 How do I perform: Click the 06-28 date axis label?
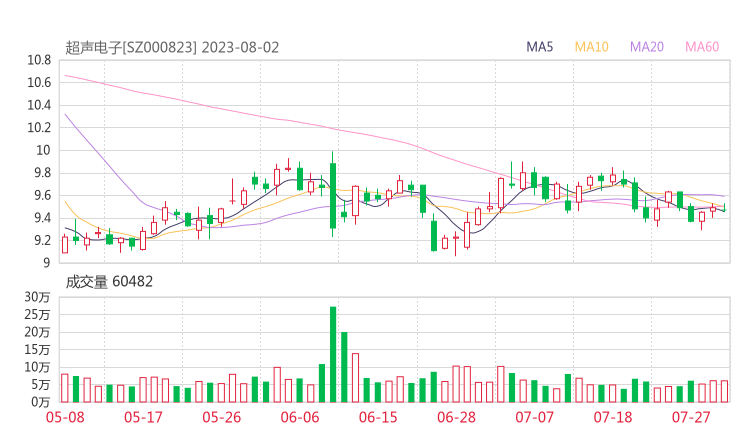click(456, 417)
